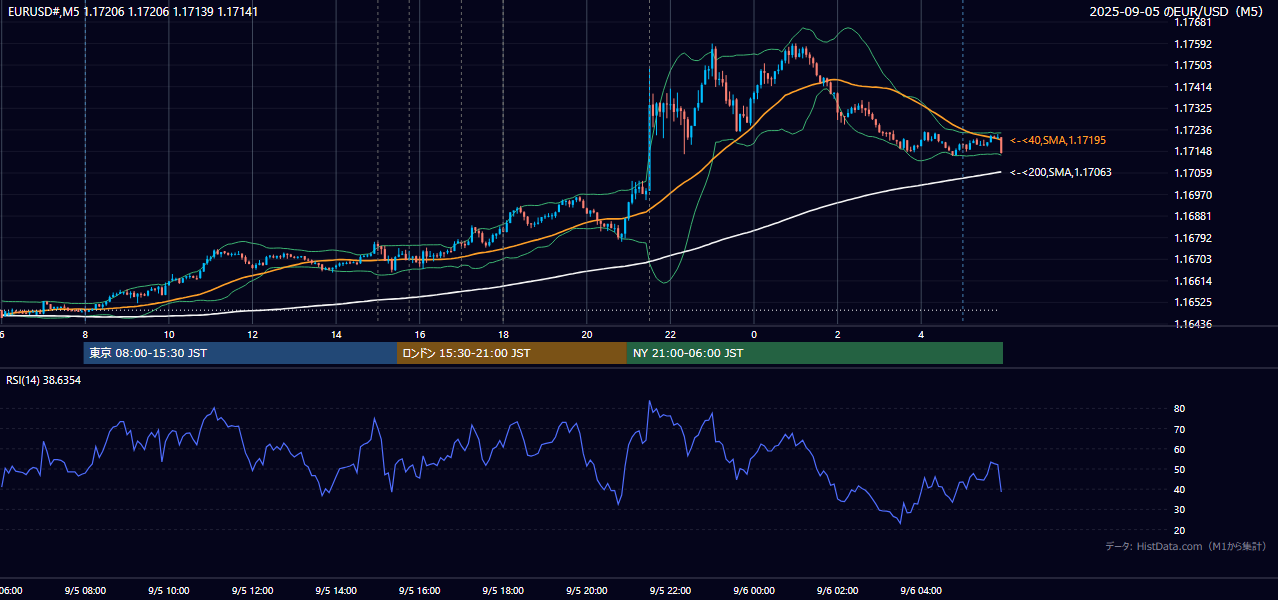
Task: Select the ロンドン 15:30-21:00 JST session bar
Action: click(512, 353)
